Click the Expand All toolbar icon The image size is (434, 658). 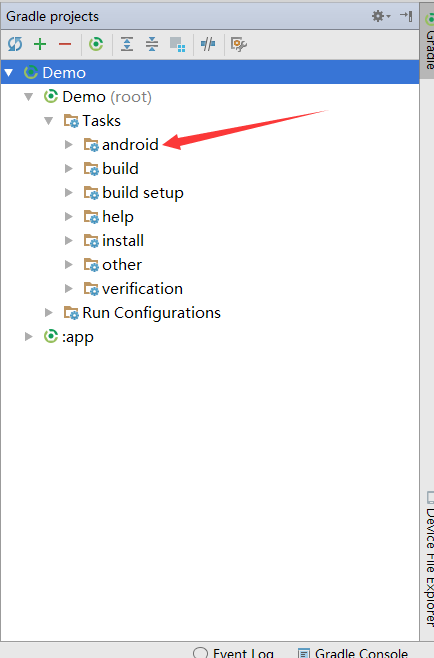point(127,44)
